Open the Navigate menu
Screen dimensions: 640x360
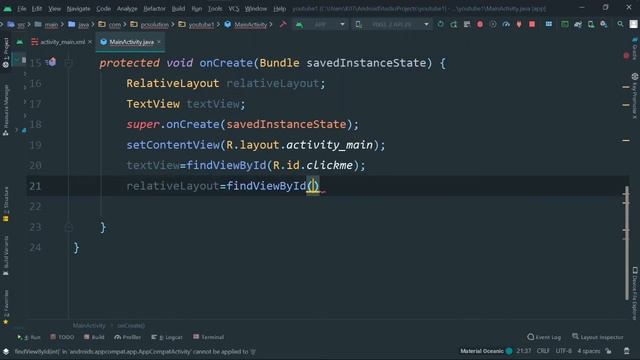click(78, 9)
